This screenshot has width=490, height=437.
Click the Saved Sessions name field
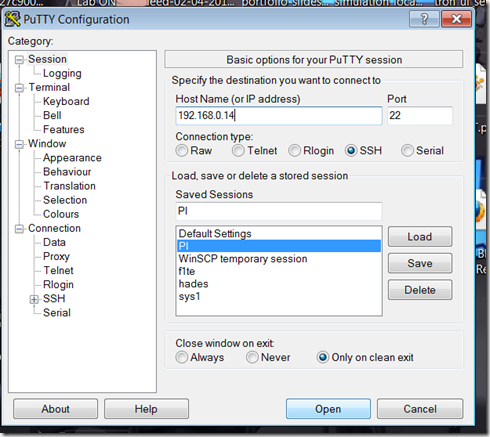279,211
